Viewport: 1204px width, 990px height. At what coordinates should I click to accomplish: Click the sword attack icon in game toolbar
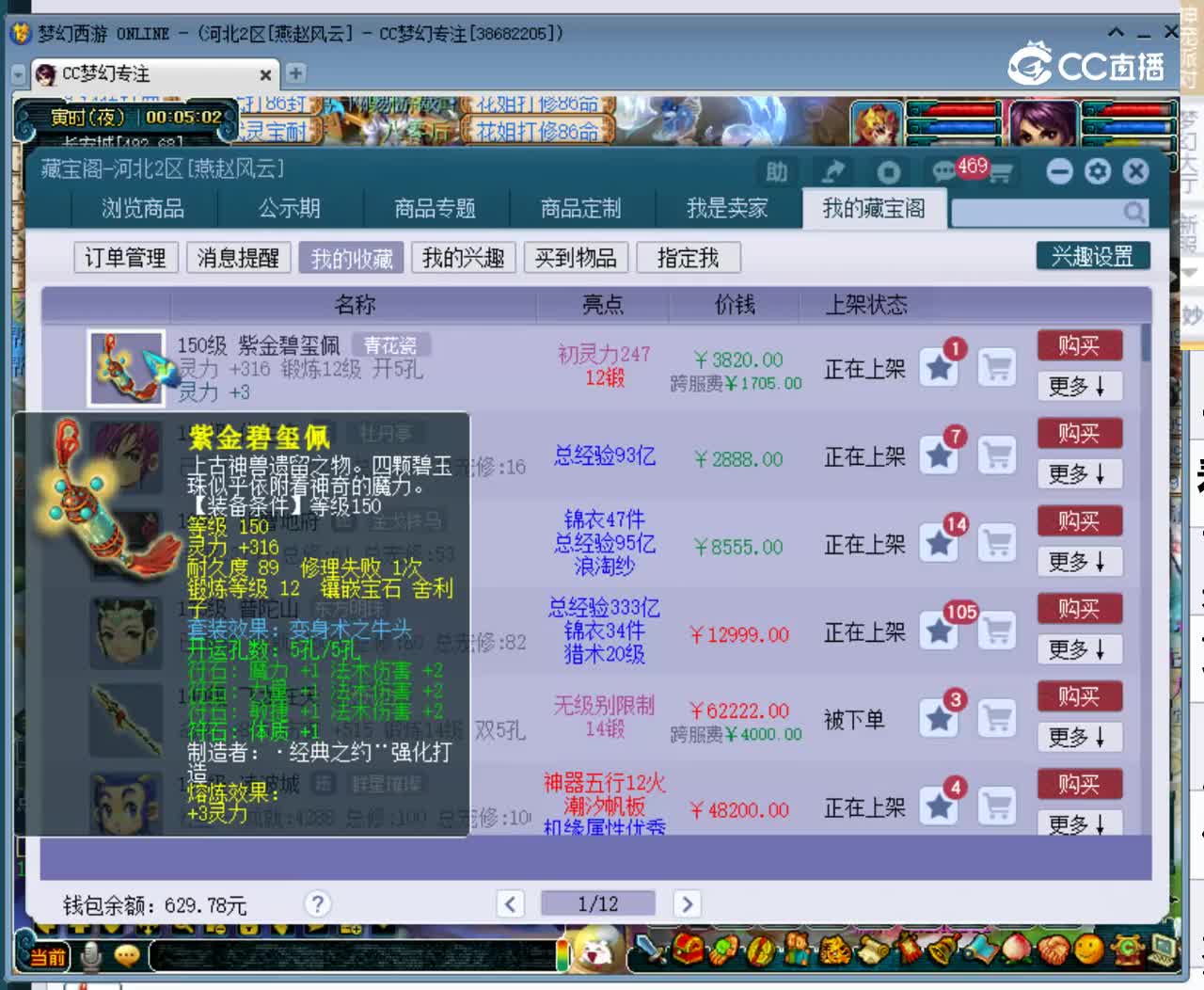click(650, 949)
